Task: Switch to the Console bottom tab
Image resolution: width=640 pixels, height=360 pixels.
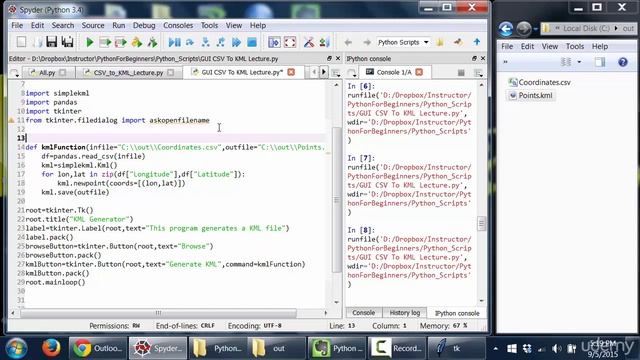Action: click(x=363, y=313)
